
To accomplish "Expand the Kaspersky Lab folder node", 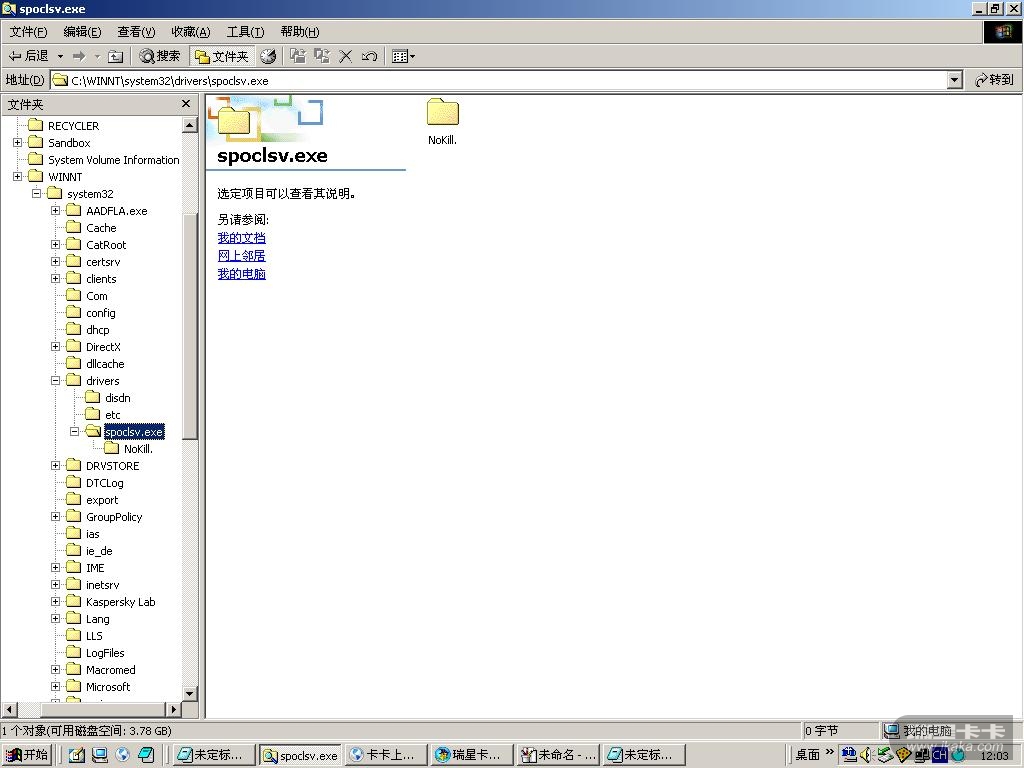I will 57,602.
